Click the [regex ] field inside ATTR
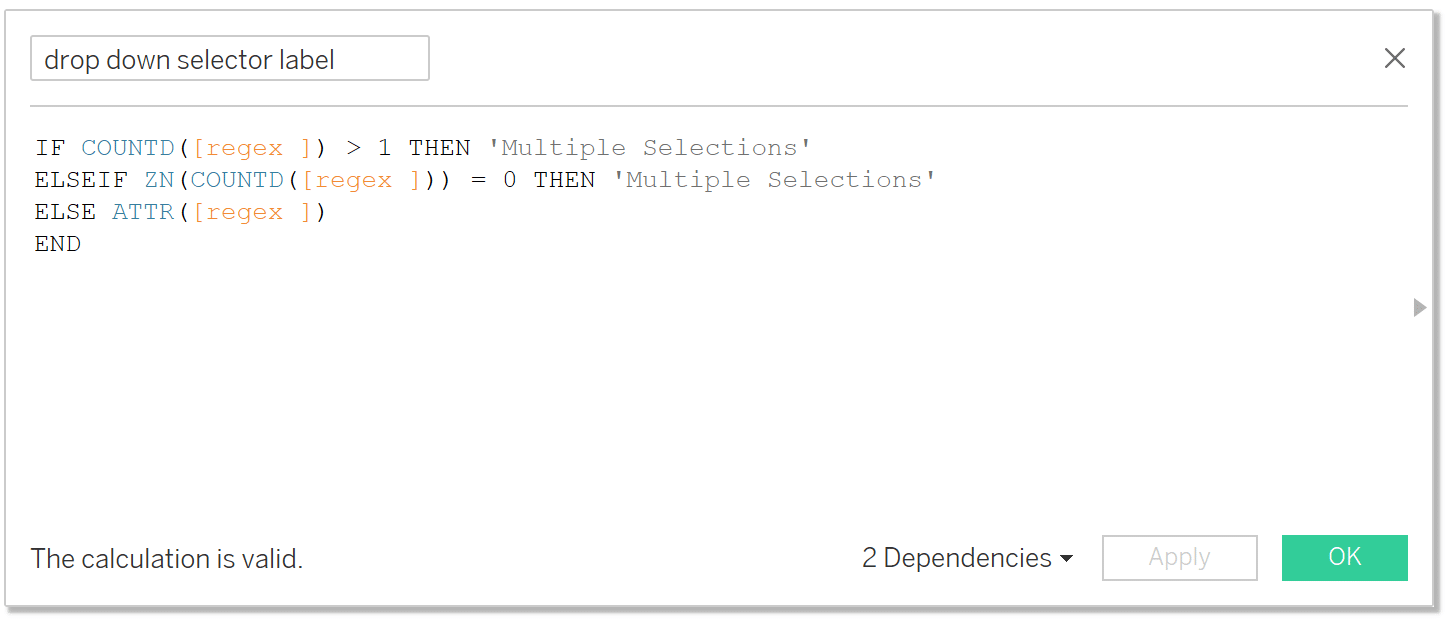This screenshot has width=1451, height=622. [252, 212]
